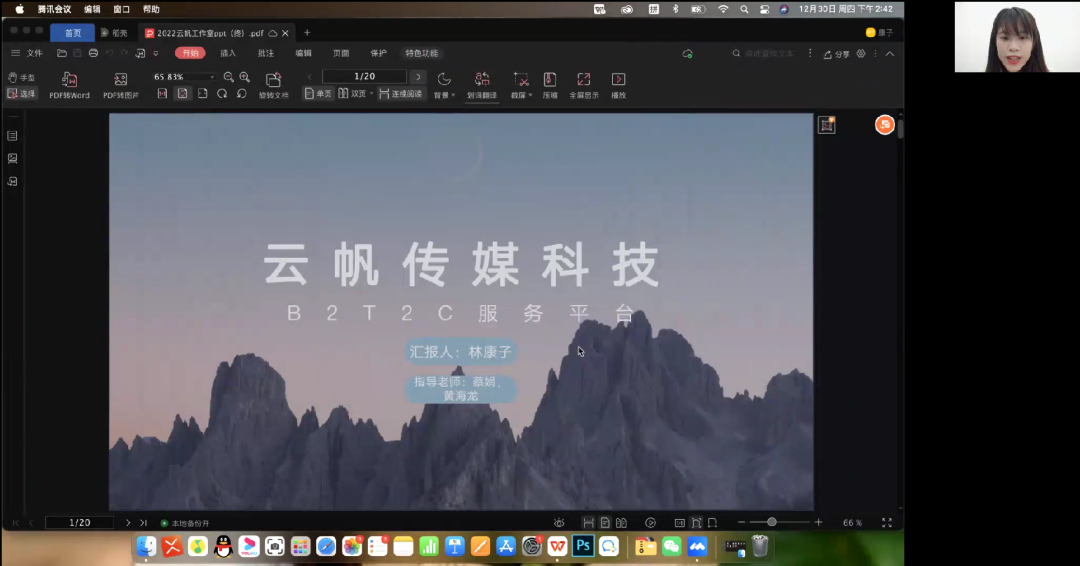1080x566 pixels.
Task: Switch to the 批注 annotation tab
Action: pyautogui.click(x=266, y=53)
